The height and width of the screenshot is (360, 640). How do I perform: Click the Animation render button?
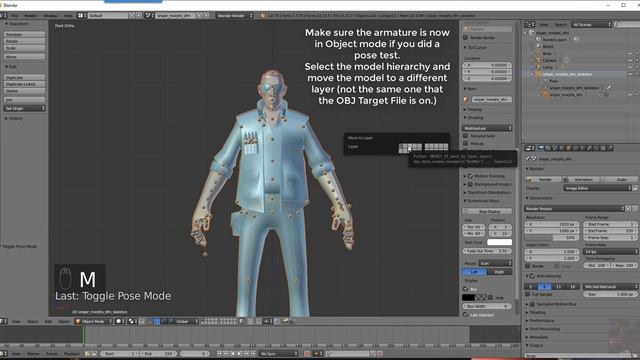pyautogui.click(x=581, y=179)
